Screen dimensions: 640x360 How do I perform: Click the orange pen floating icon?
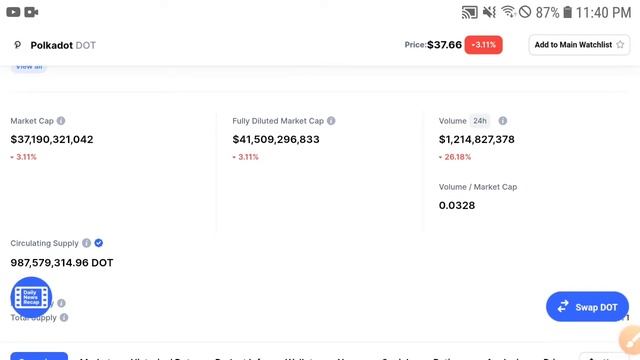coord(630,340)
